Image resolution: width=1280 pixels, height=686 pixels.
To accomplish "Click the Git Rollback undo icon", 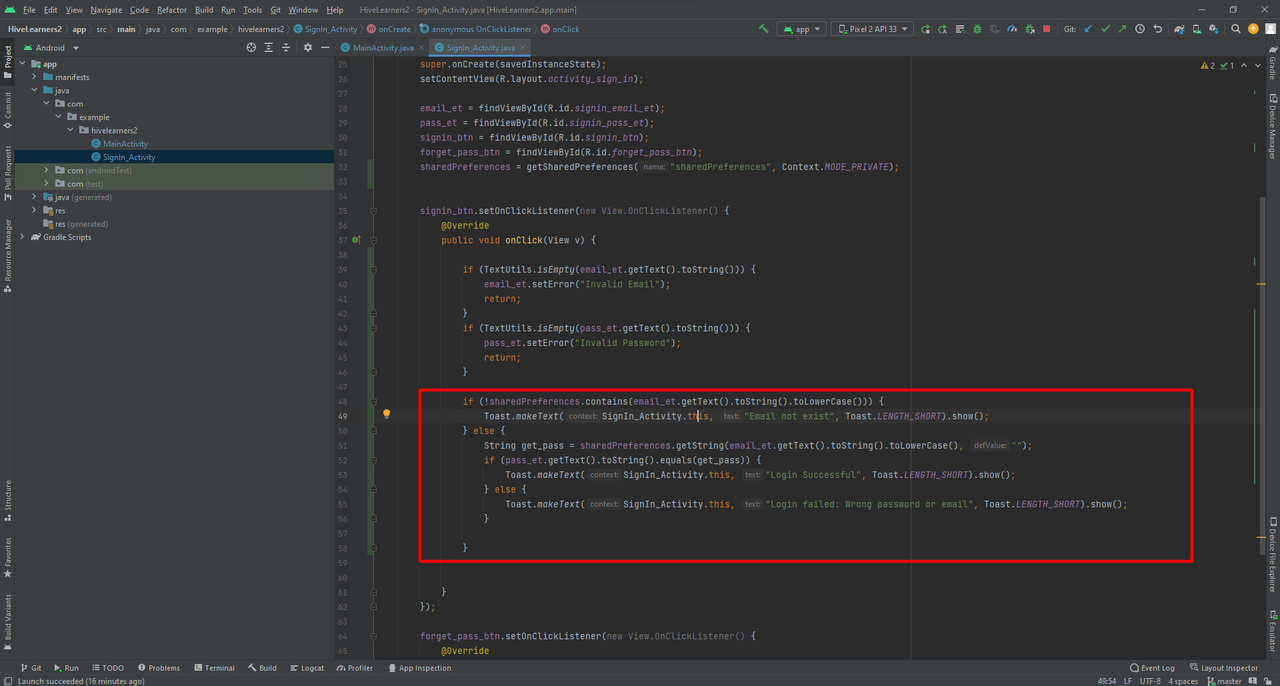I will point(1158,29).
